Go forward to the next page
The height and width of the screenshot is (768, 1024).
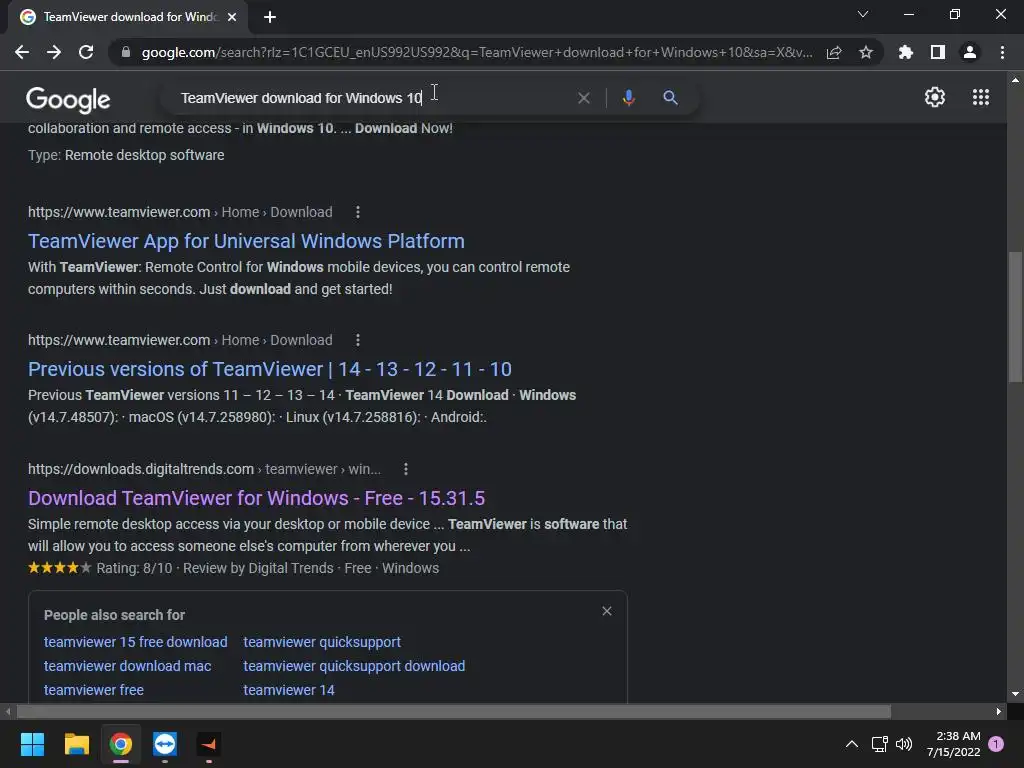(x=54, y=52)
